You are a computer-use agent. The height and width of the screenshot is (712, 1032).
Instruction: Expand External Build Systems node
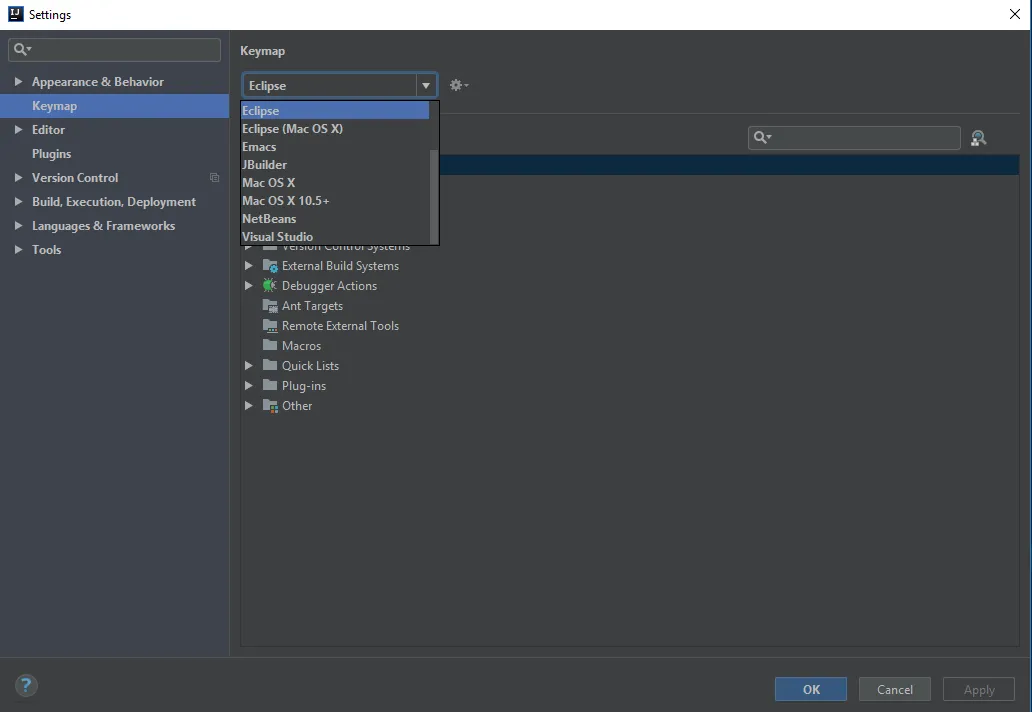tap(249, 266)
